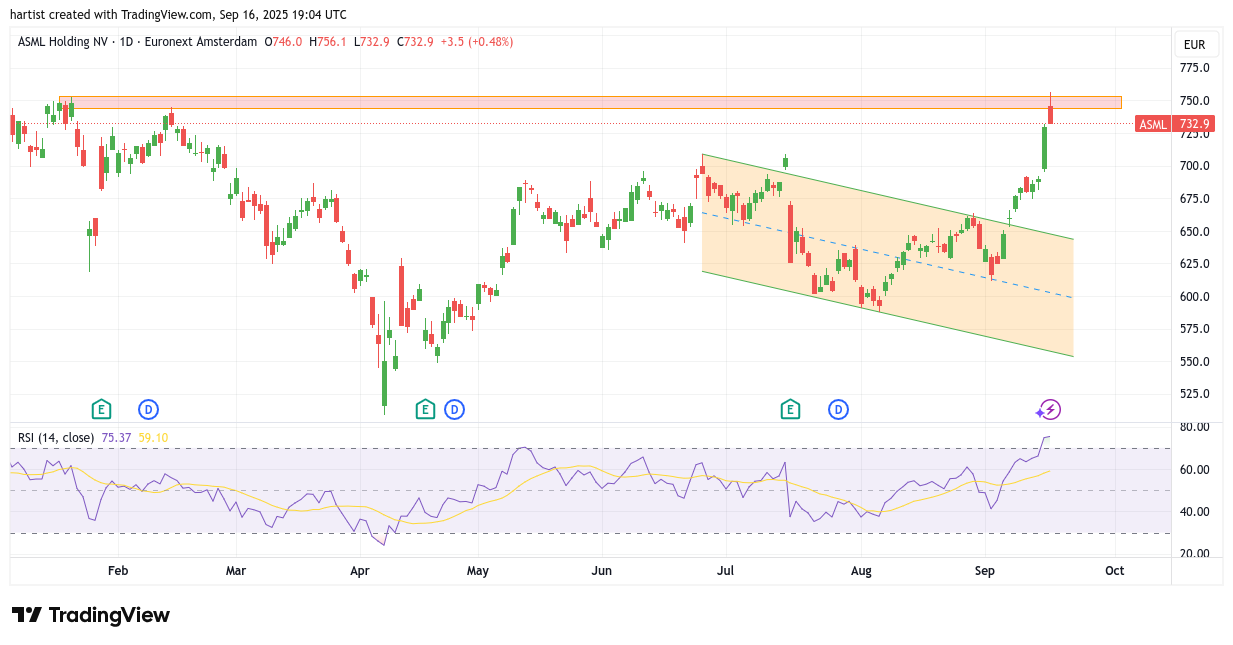Click the Sep label on the time axis
This screenshot has width=1233, height=645.
point(985,571)
